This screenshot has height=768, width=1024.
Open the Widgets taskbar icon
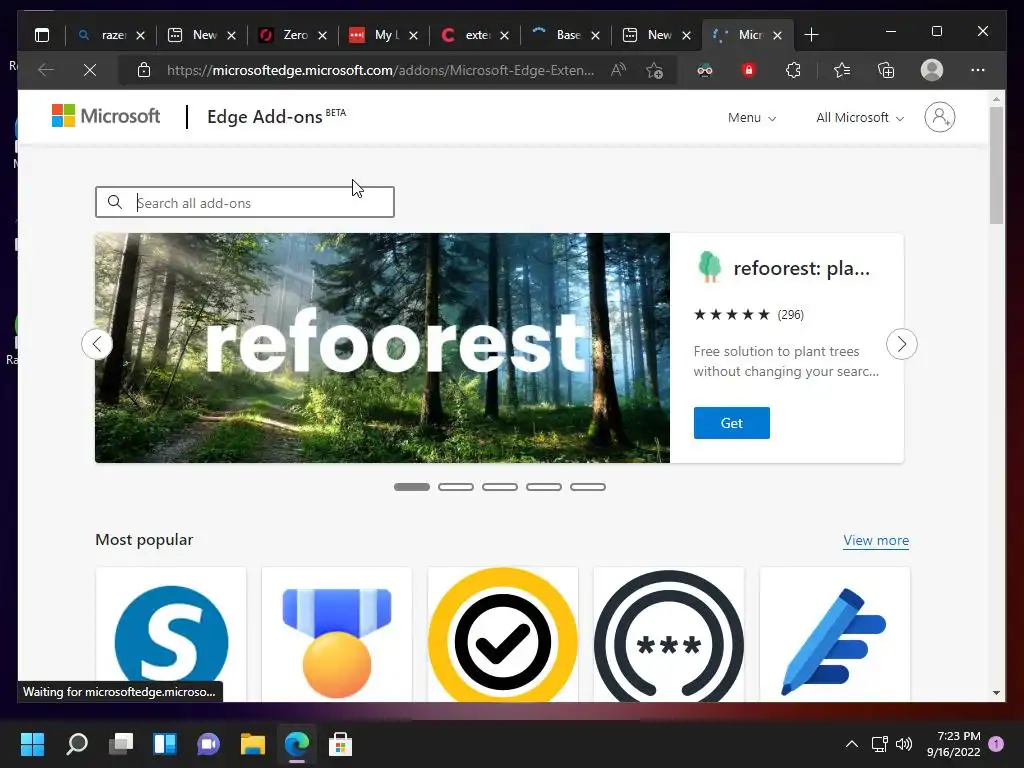[x=165, y=744]
